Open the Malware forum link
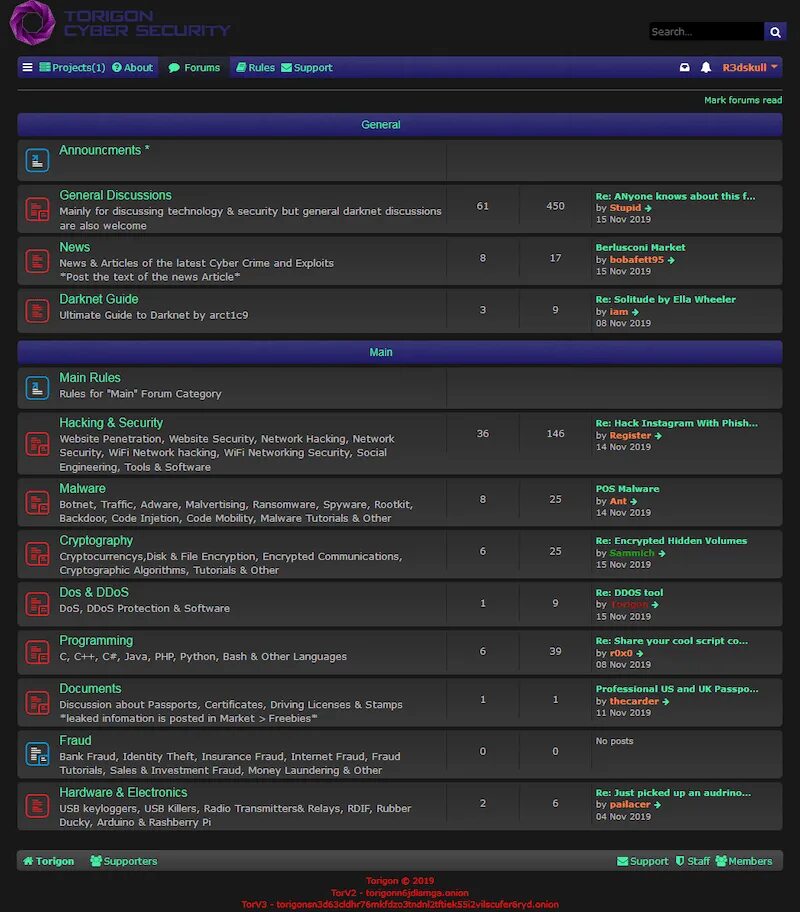 [82, 489]
